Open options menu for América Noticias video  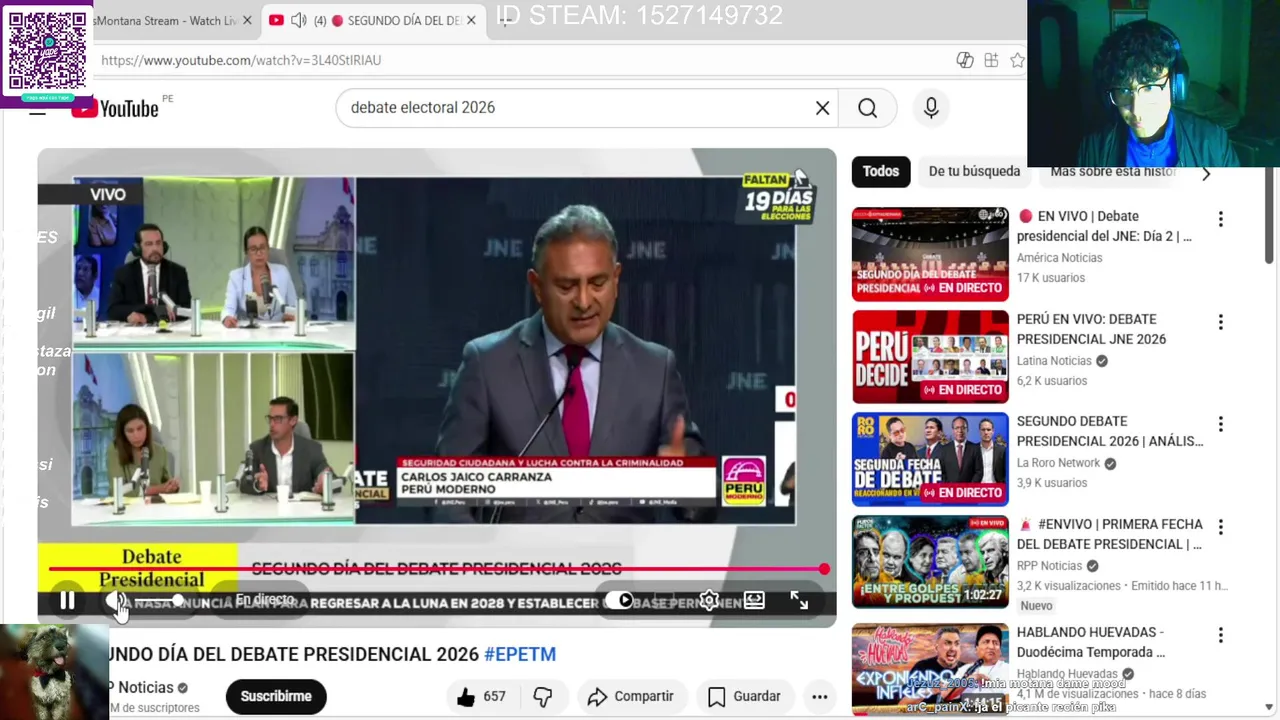point(1220,219)
